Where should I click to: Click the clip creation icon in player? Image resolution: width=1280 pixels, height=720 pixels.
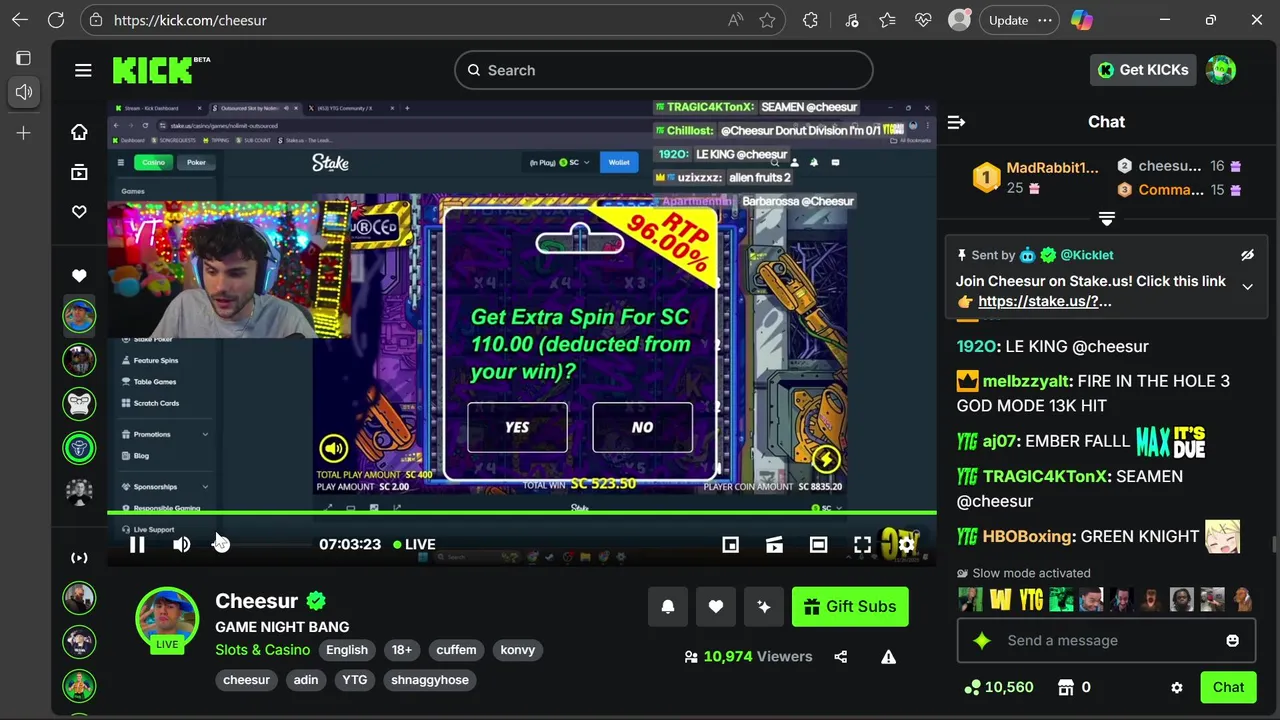point(774,544)
